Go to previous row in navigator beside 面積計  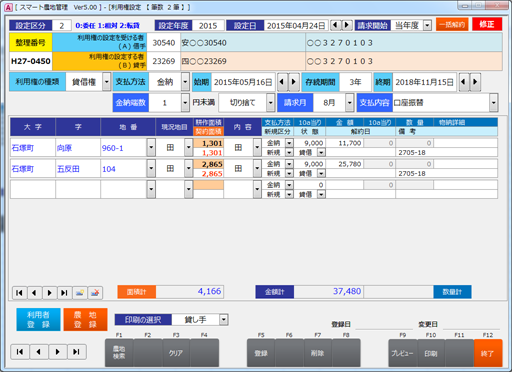point(34,293)
